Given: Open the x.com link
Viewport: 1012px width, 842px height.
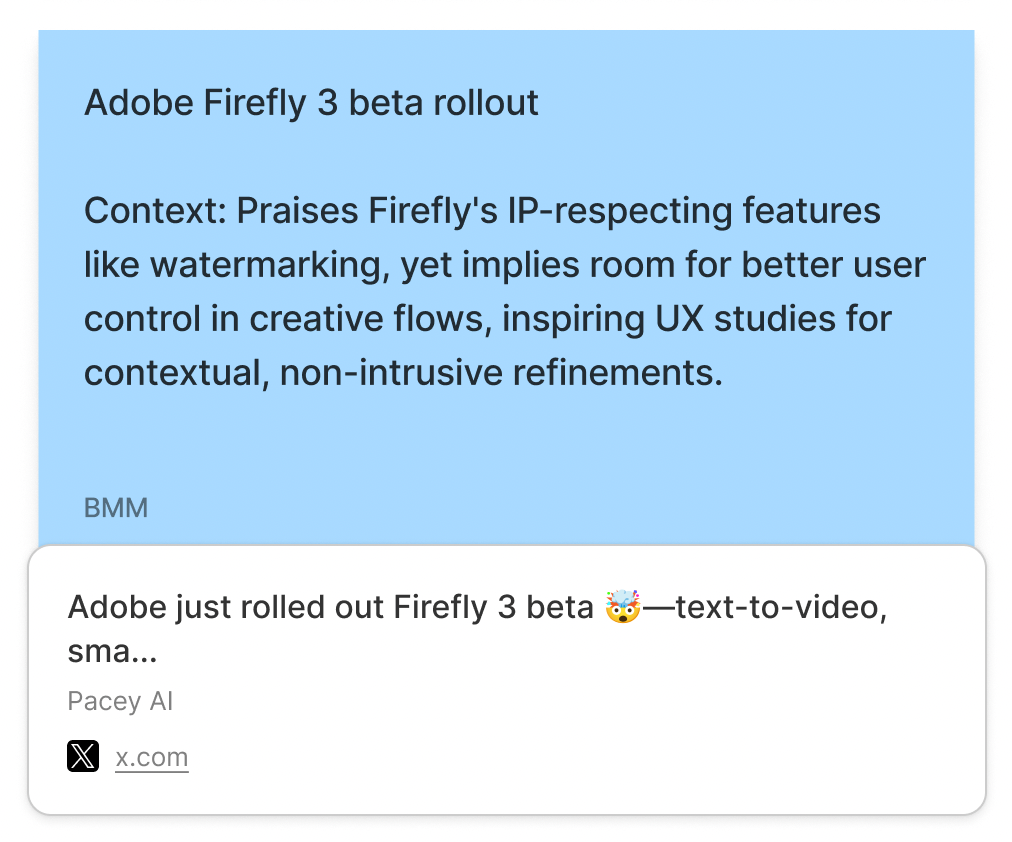Looking at the screenshot, I should (x=152, y=758).
